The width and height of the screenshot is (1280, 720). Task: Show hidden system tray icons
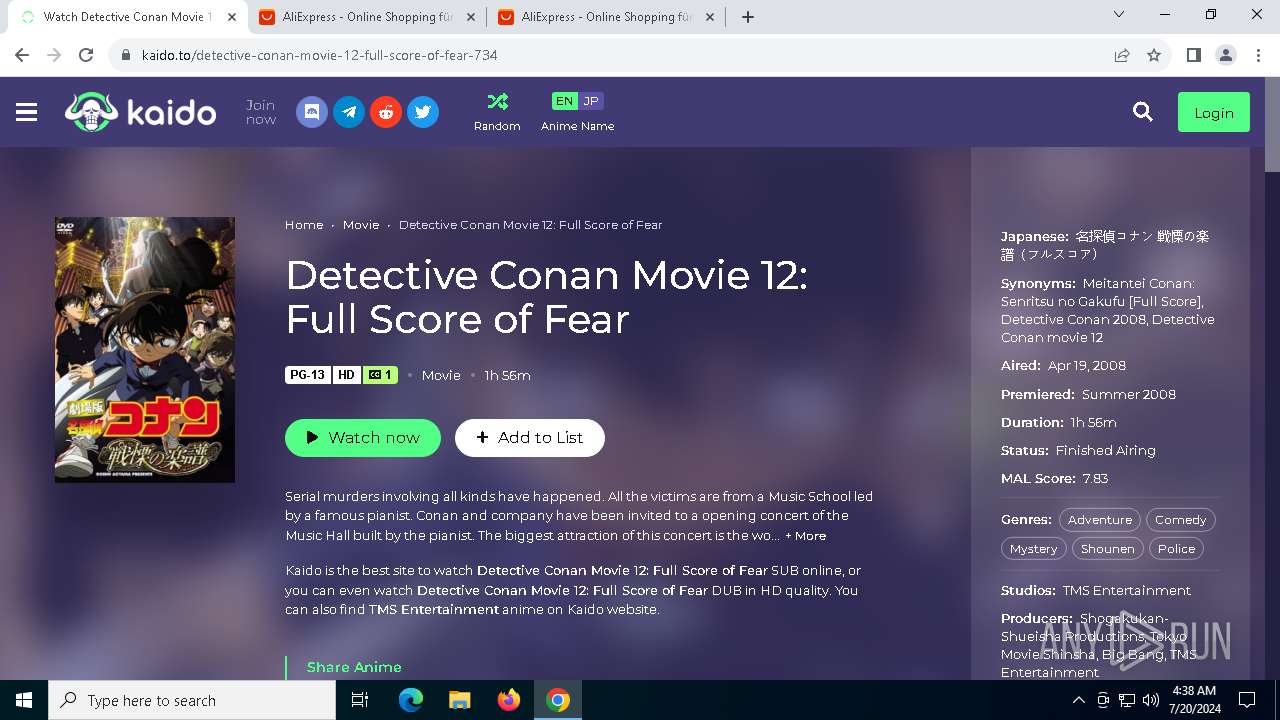point(1078,700)
